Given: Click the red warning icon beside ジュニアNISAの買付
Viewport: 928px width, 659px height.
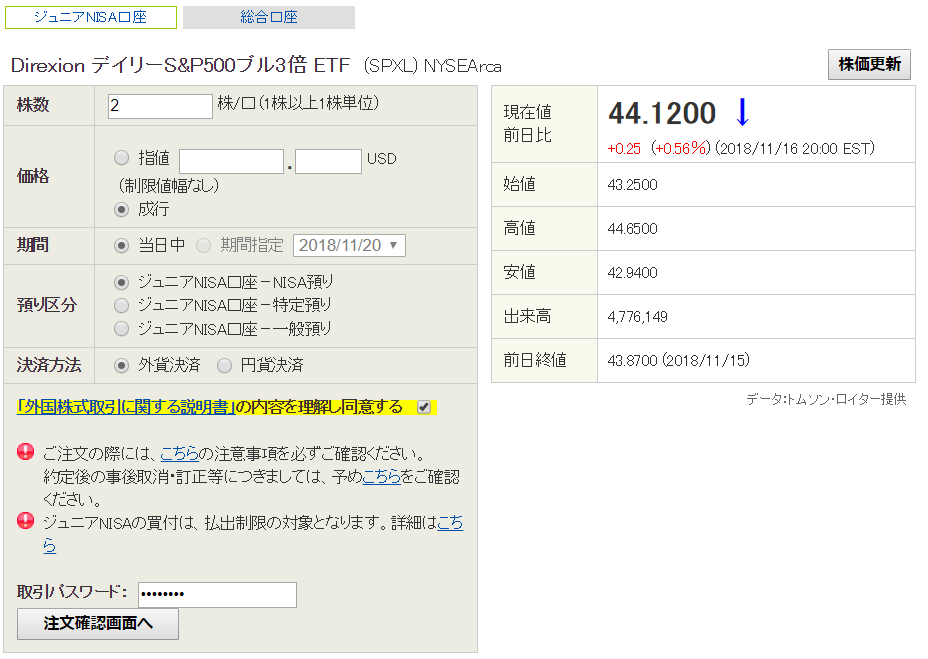Looking at the screenshot, I should [25, 520].
